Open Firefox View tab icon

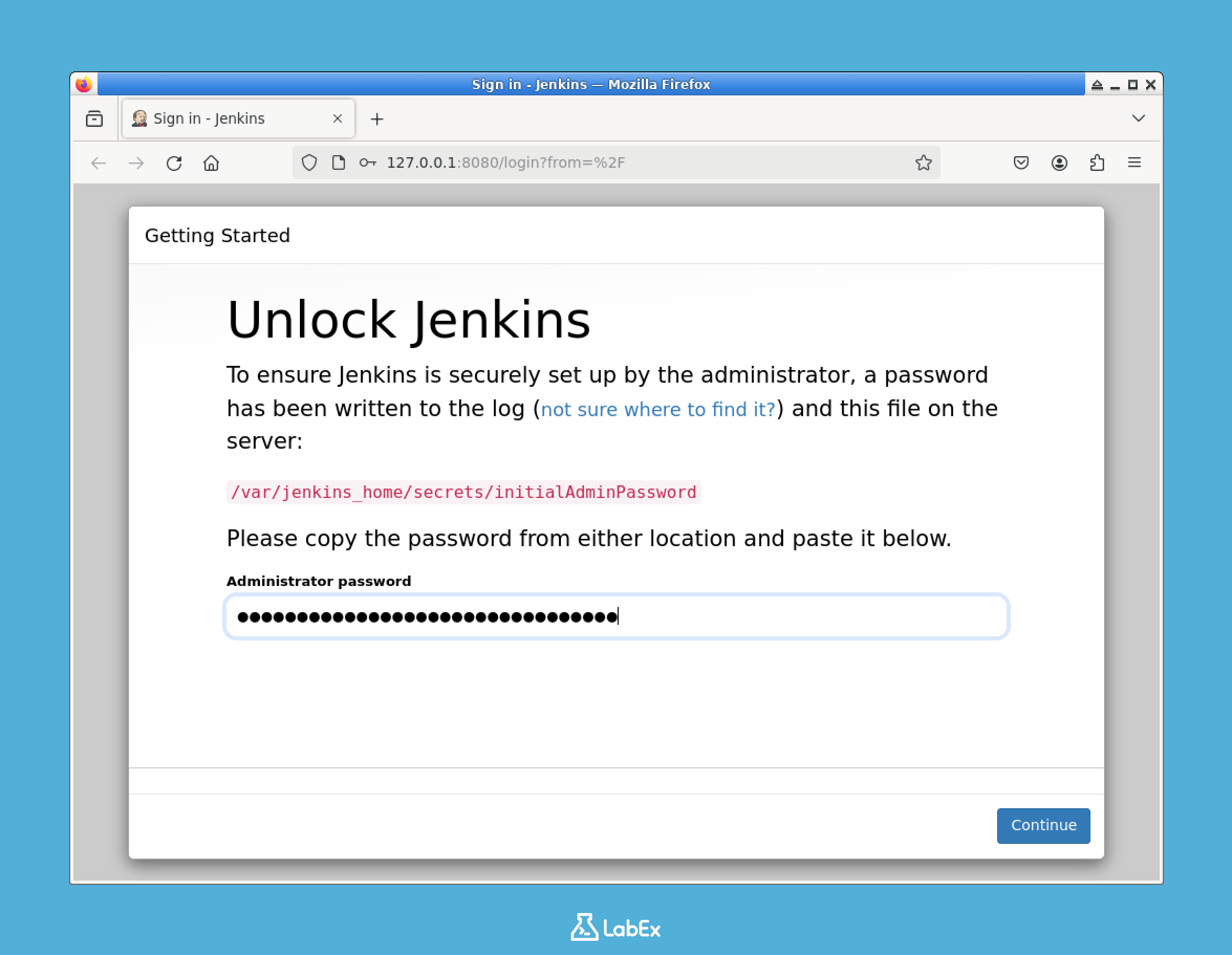click(x=95, y=118)
